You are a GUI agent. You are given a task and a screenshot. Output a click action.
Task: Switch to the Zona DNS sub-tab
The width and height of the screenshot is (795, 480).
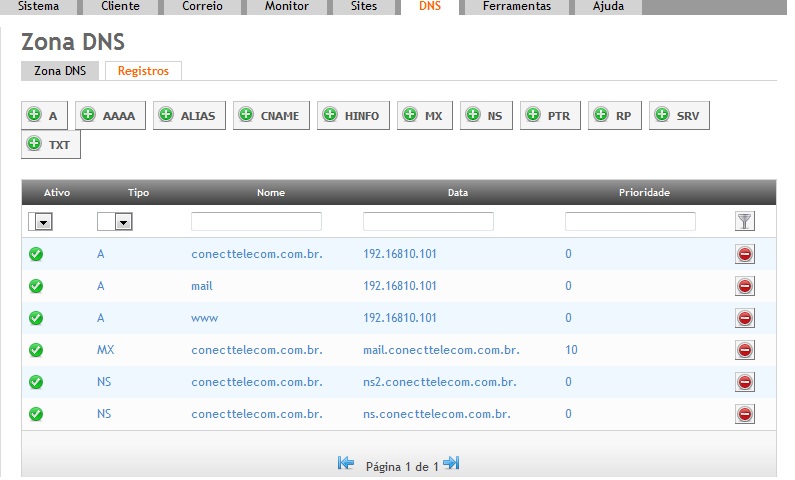point(60,70)
